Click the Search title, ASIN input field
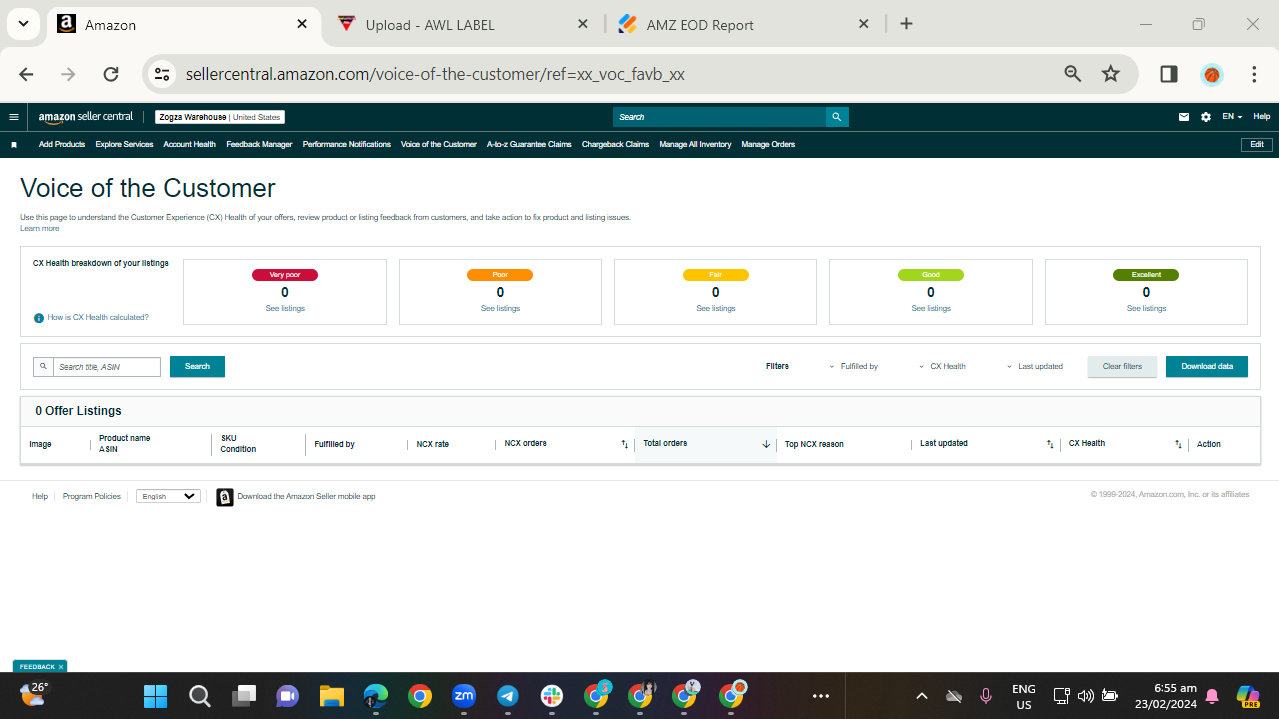The height and width of the screenshot is (719, 1279). click(107, 367)
